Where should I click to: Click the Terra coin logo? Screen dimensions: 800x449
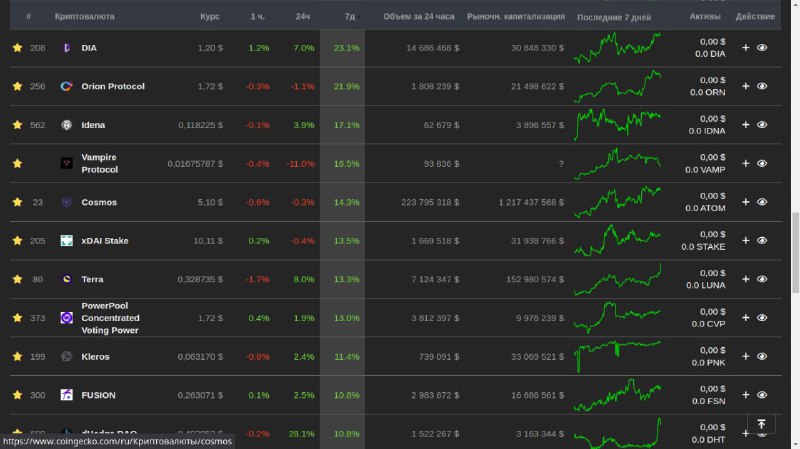(x=66, y=279)
